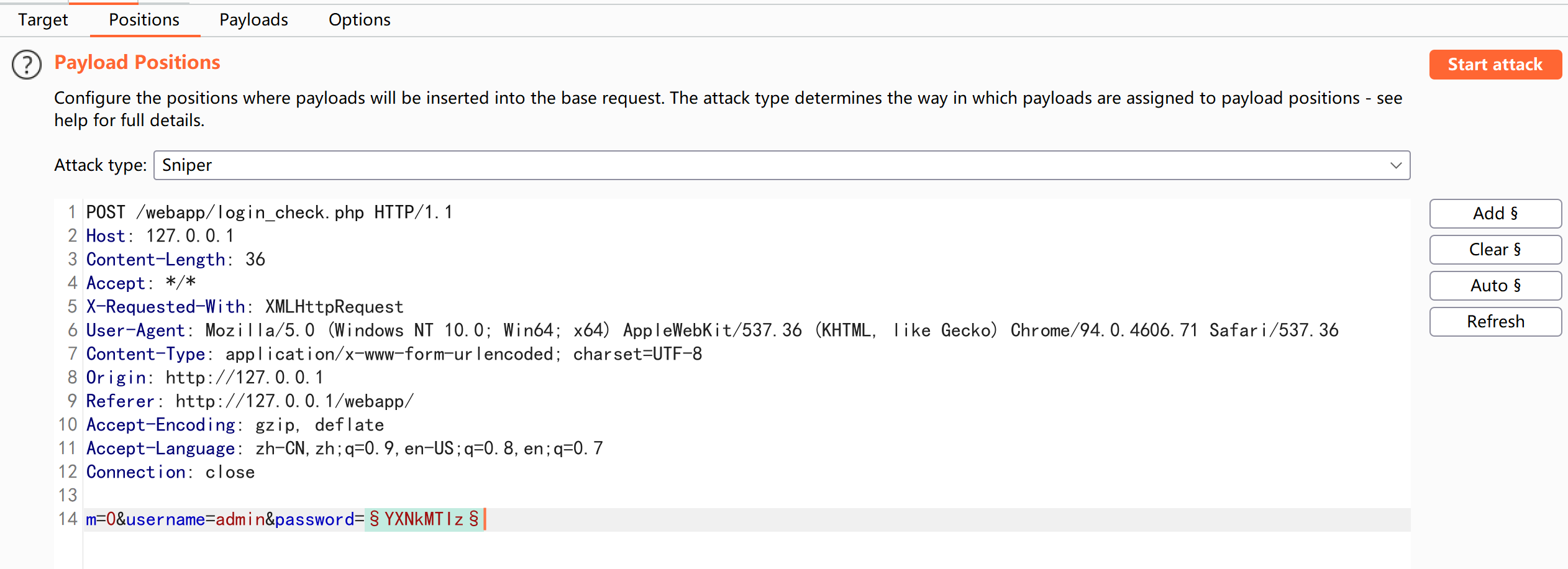Screen dimensions: 1568x569
Task: Click the Content-Length header line
Action: click(x=175, y=260)
